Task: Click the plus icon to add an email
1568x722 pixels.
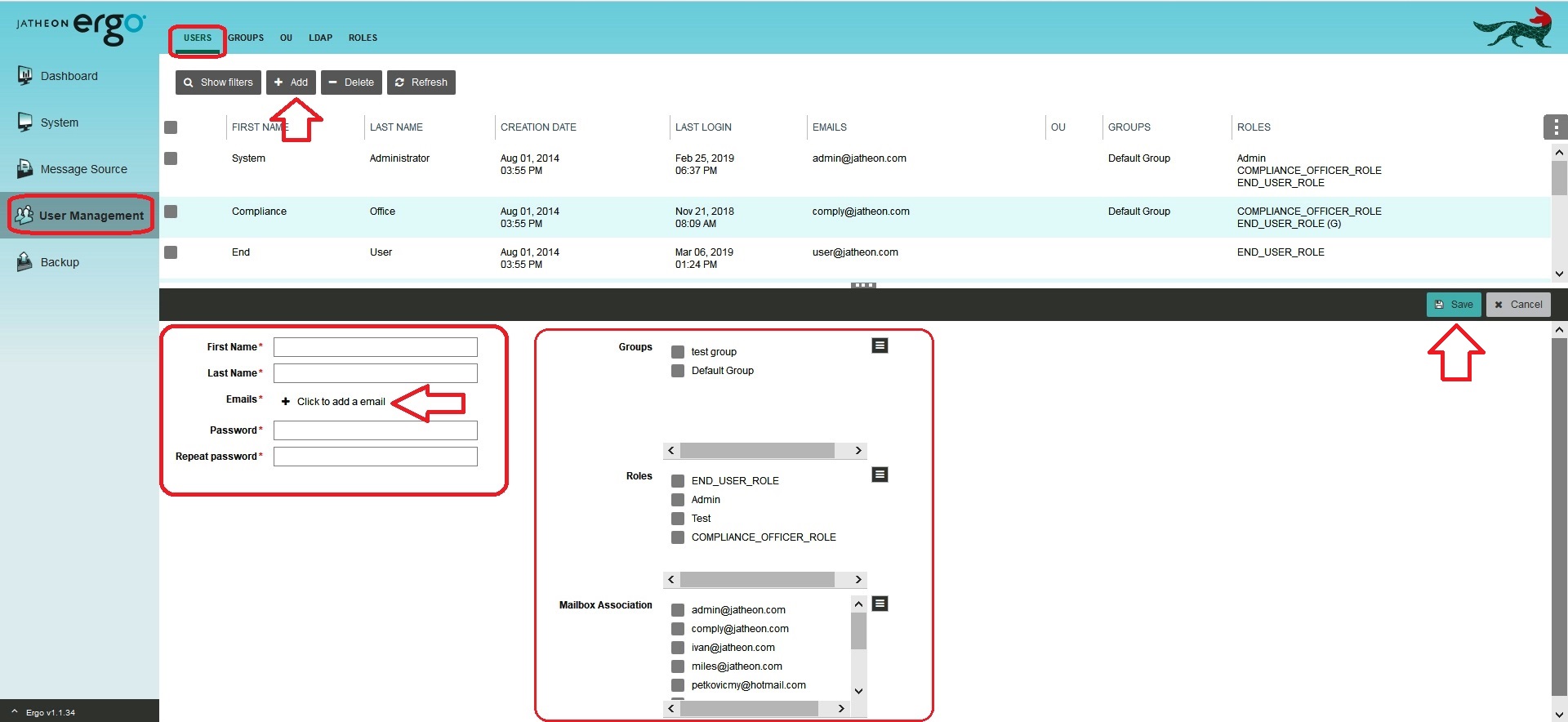Action: (x=286, y=401)
